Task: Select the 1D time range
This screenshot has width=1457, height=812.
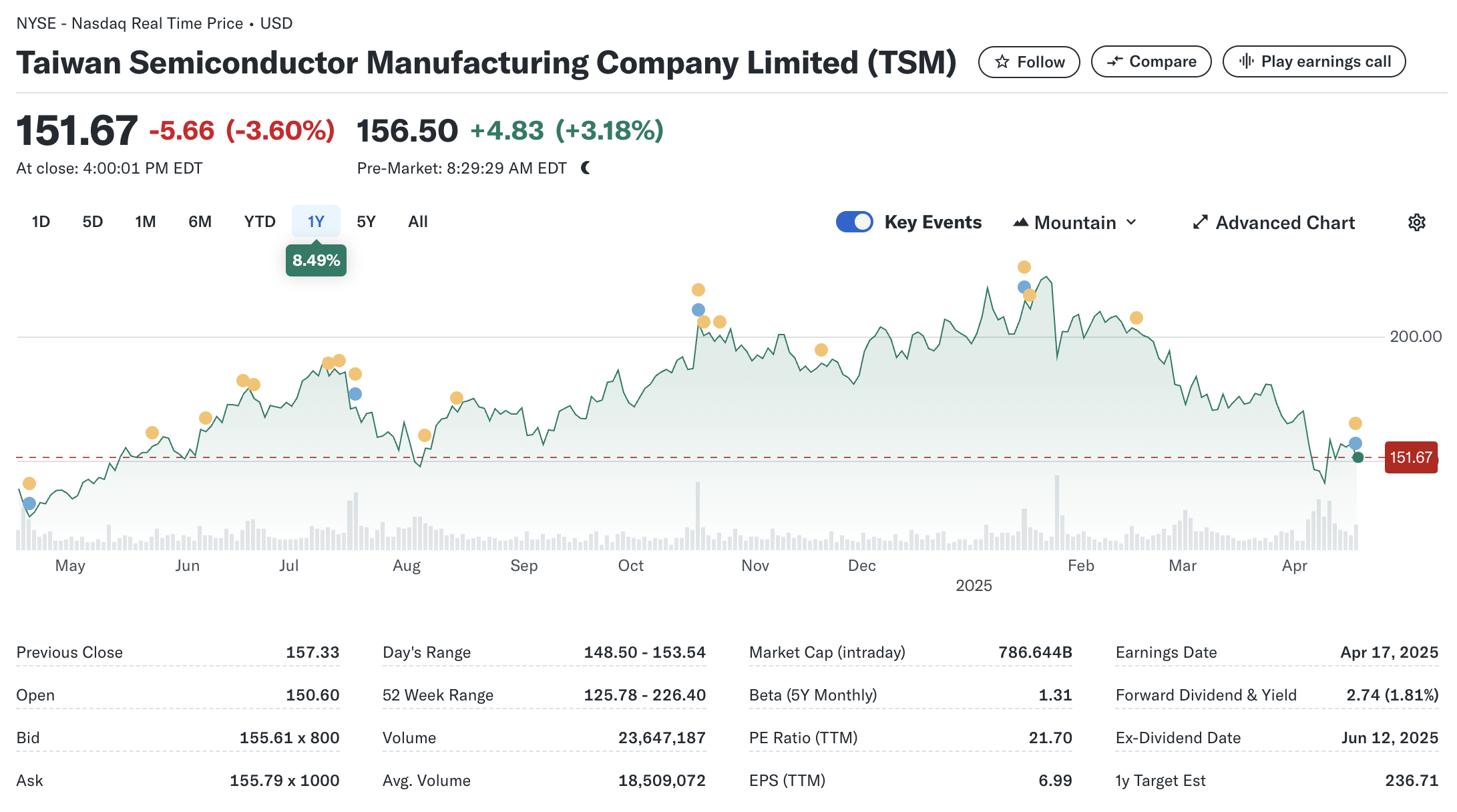Action: coord(41,222)
